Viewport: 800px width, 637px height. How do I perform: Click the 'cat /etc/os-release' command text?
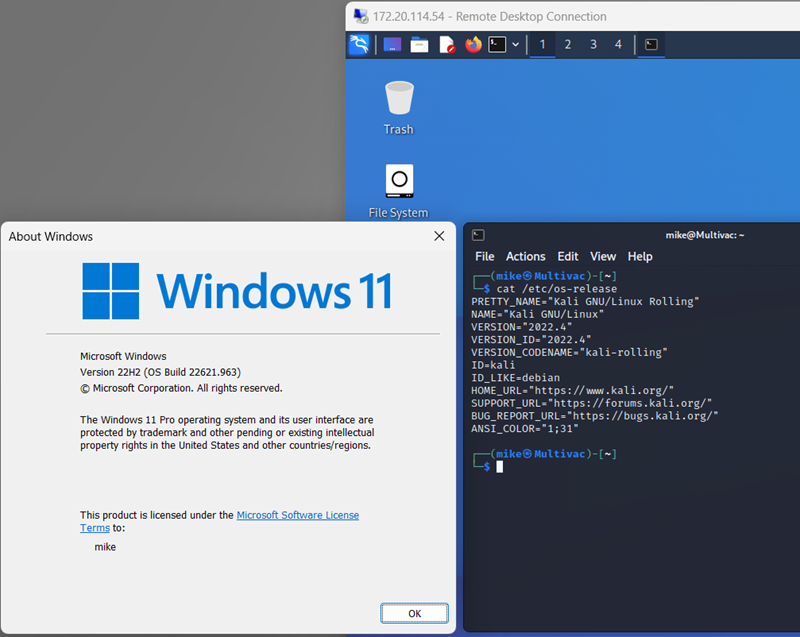click(557, 289)
